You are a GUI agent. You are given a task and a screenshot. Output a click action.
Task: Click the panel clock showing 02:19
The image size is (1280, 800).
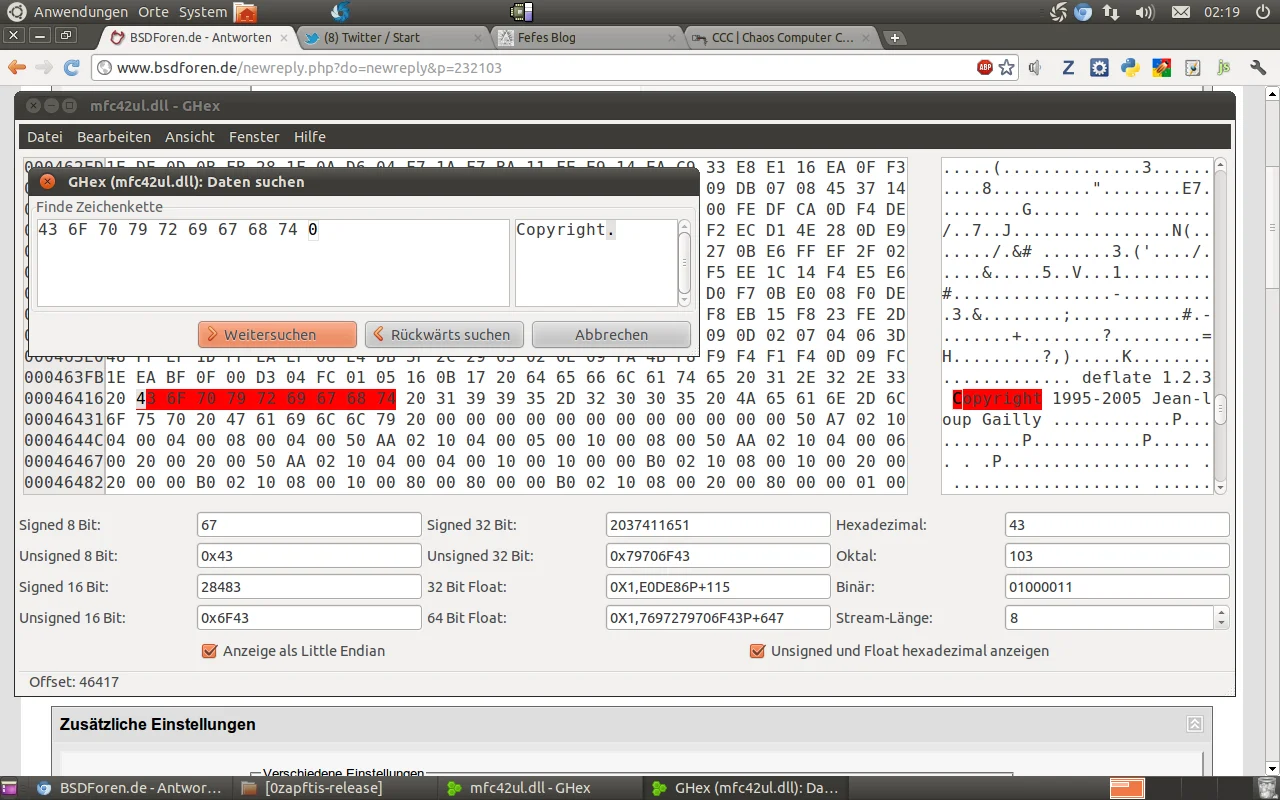click(x=1222, y=12)
